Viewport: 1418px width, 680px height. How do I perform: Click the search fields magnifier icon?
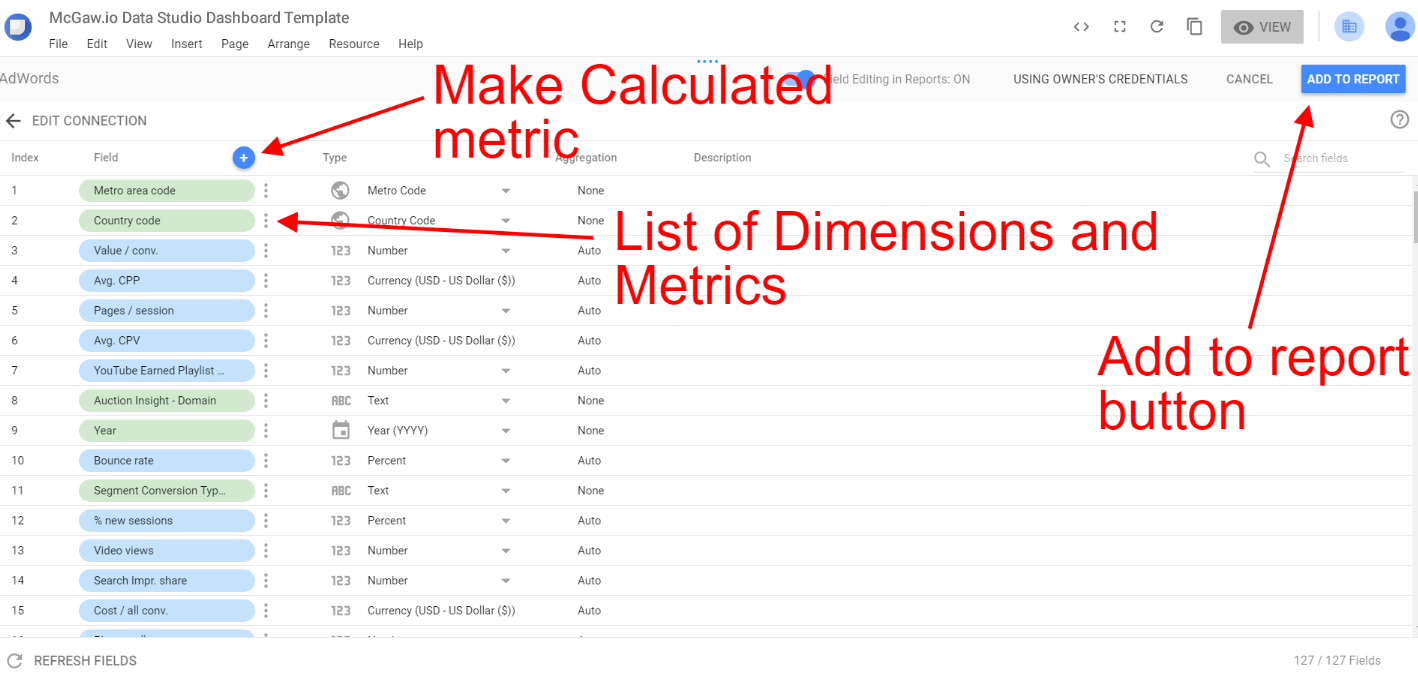pos(1262,159)
